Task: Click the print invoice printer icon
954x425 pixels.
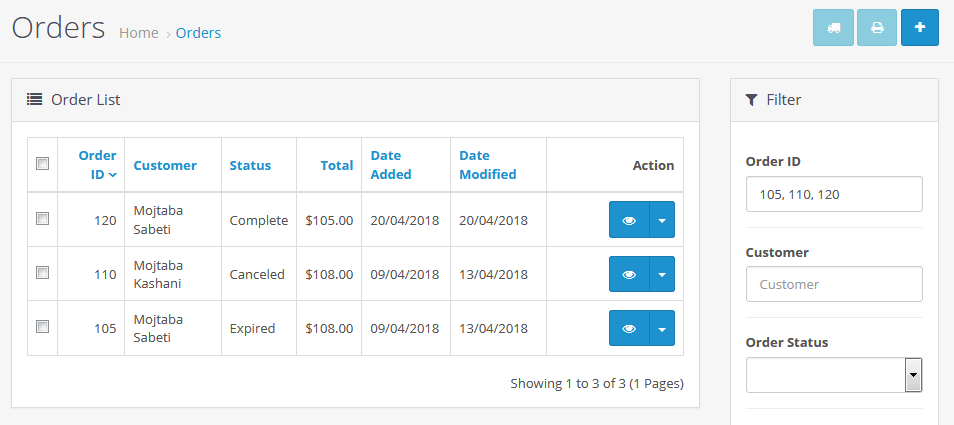Action: tap(877, 28)
